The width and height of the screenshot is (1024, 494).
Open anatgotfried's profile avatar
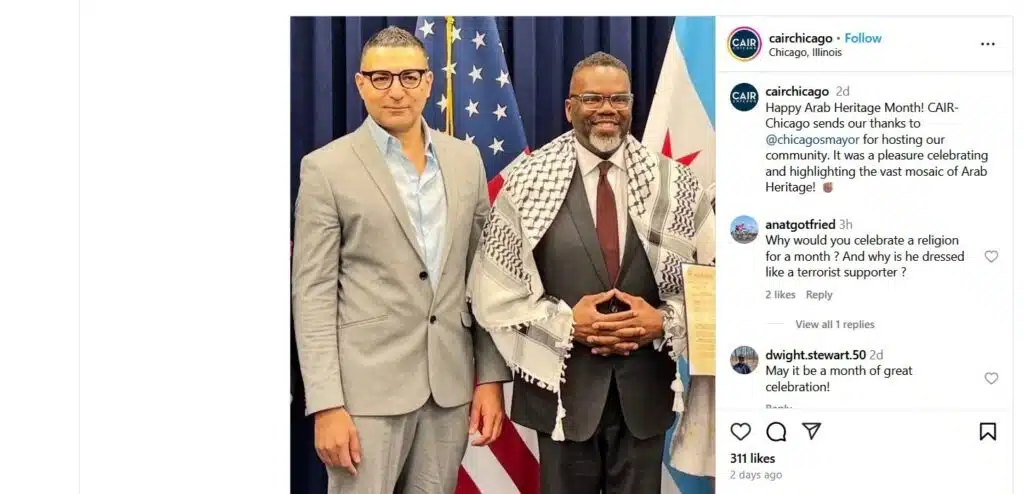point(744,229)
